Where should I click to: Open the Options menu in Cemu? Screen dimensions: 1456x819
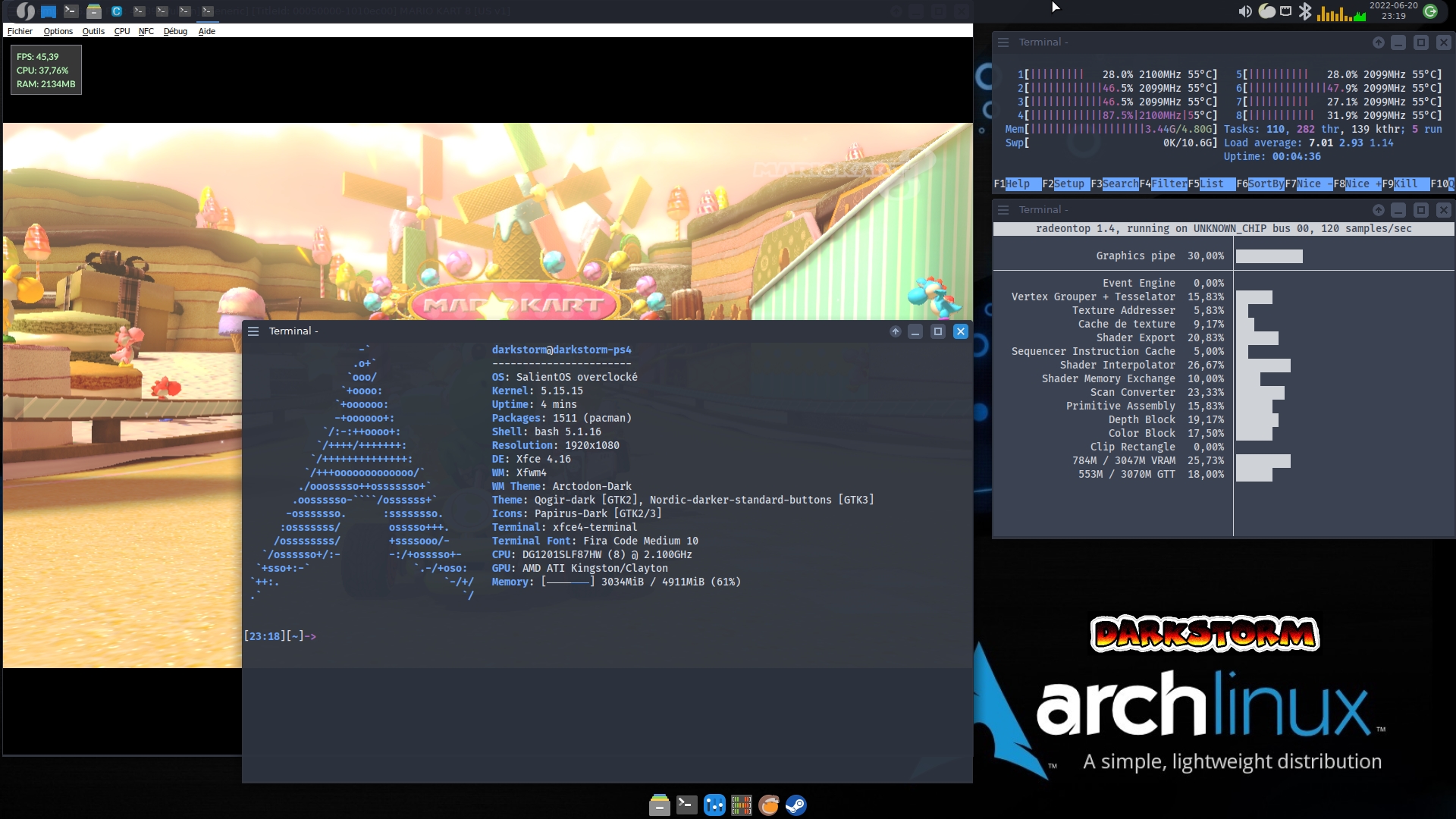[x=58, y=31]
